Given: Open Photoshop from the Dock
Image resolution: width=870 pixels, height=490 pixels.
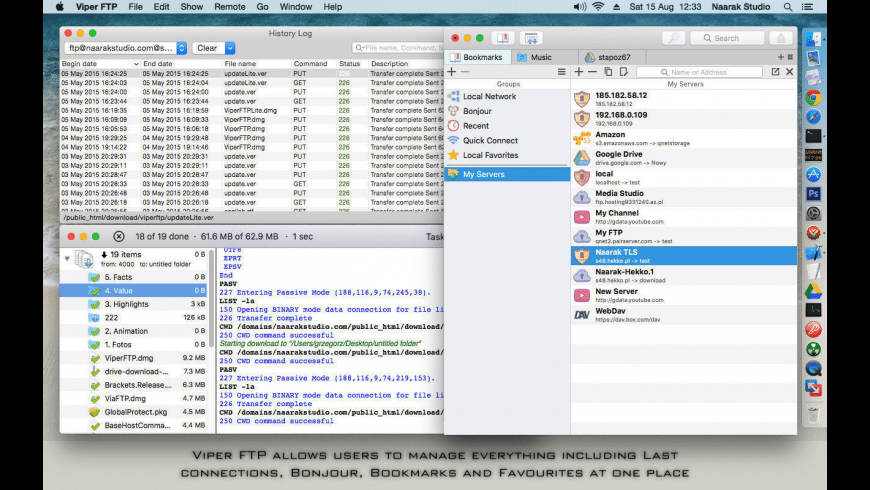Looking at the screenshot, I should [x=813, y=194].
